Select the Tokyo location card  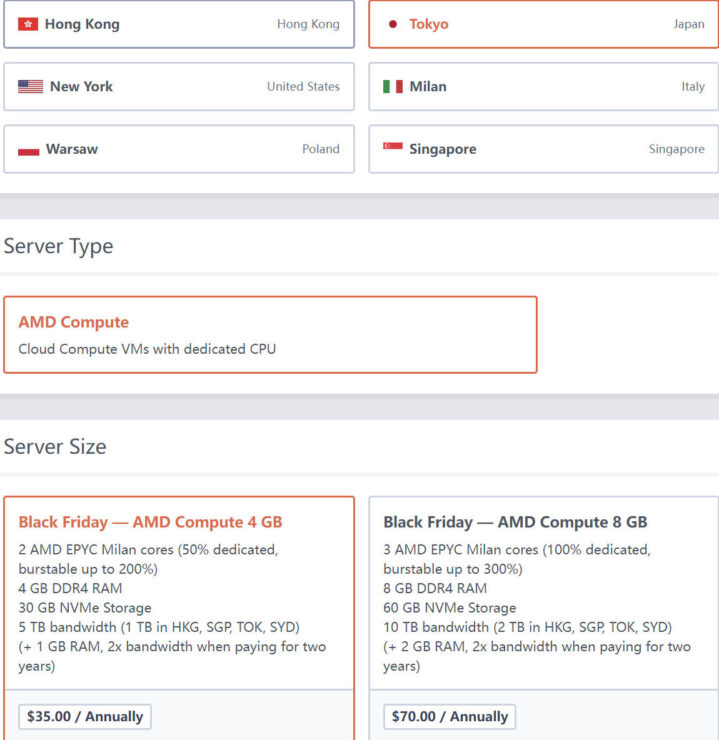[x=543, y=24]
